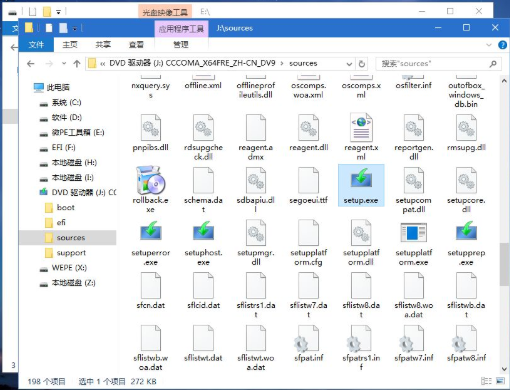Select the reagent.dll file icon
510x390 pixels.
tap(308, 127)
